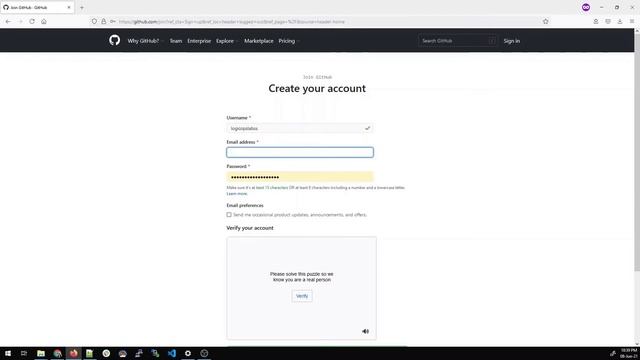Open the Team page
This screenshot has width=640, height=360.
(176, 41)
